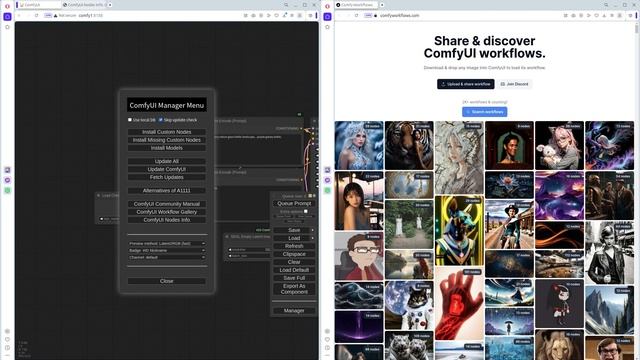The image size is (640, 360).
Task: Close the ComfyUI Manager Menu
Action: click(x=167, y=281)
